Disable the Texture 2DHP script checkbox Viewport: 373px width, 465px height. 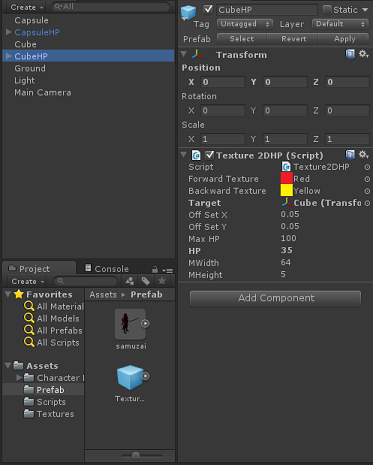(x=209, y=155)
